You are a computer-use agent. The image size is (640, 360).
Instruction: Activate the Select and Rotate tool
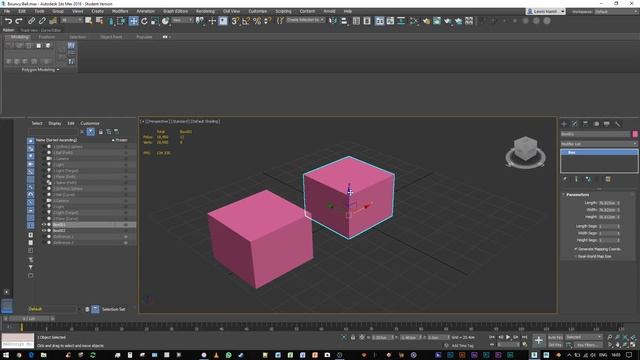144,21
